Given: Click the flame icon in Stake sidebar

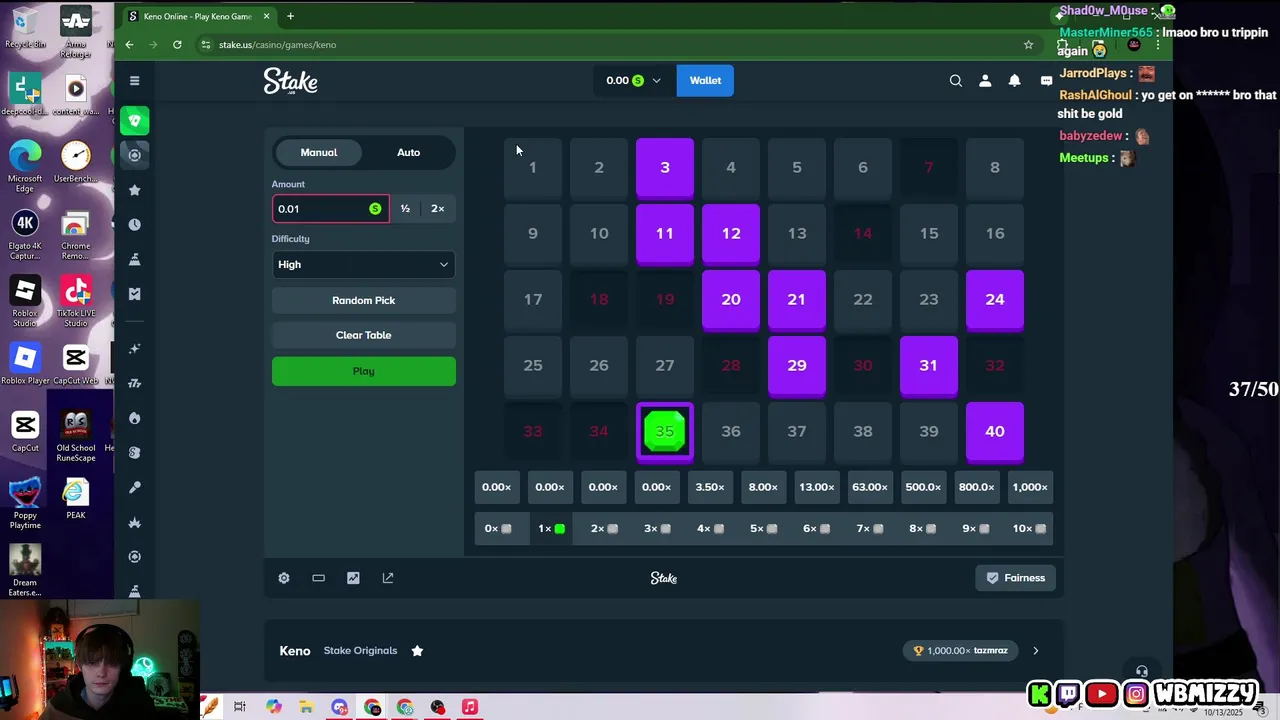Looking at the screenshot, I should pyautogui.click(x=135, y=418).
